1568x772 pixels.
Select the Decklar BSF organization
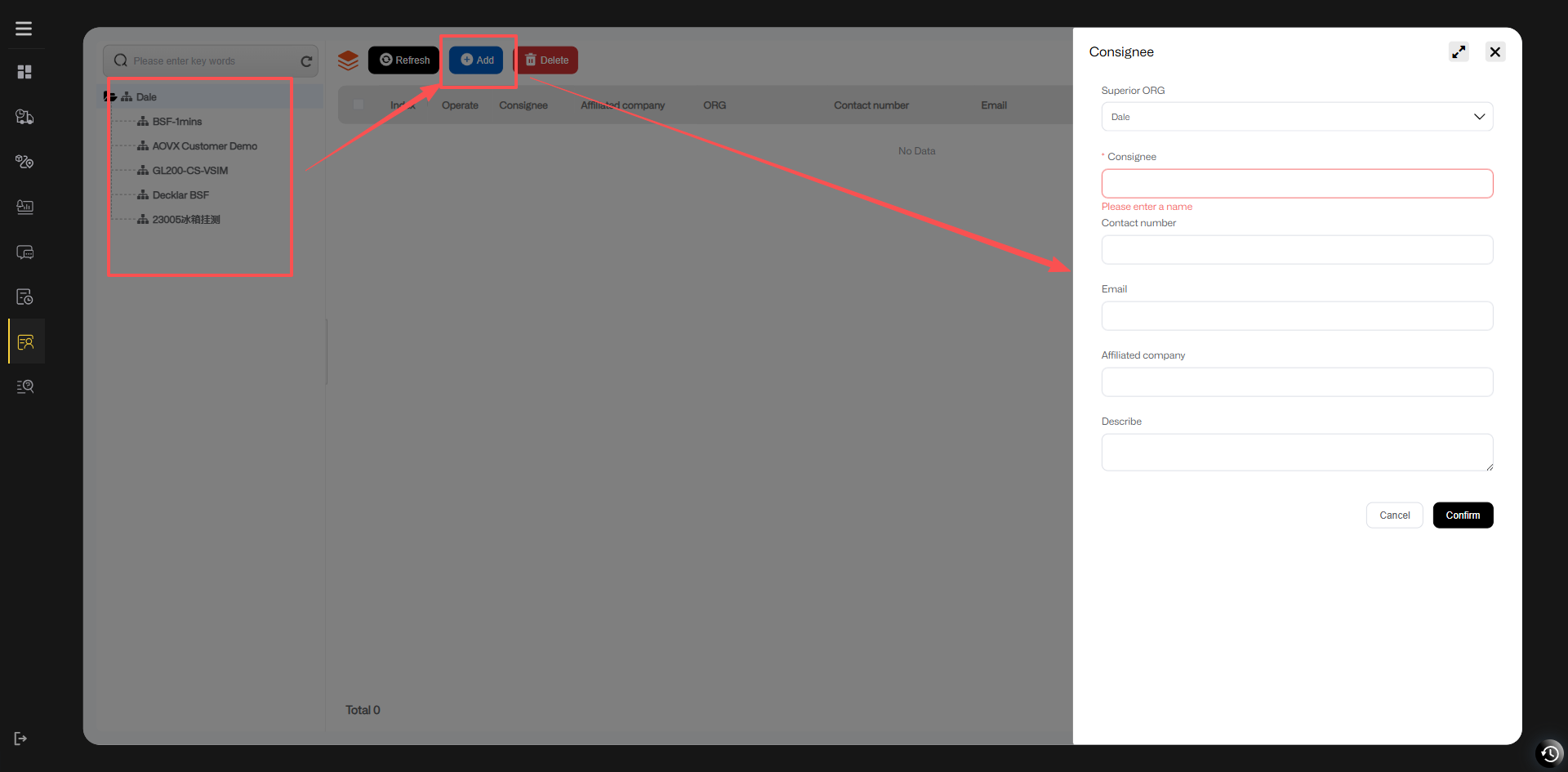pyautogui.click(x=180, y=195)
